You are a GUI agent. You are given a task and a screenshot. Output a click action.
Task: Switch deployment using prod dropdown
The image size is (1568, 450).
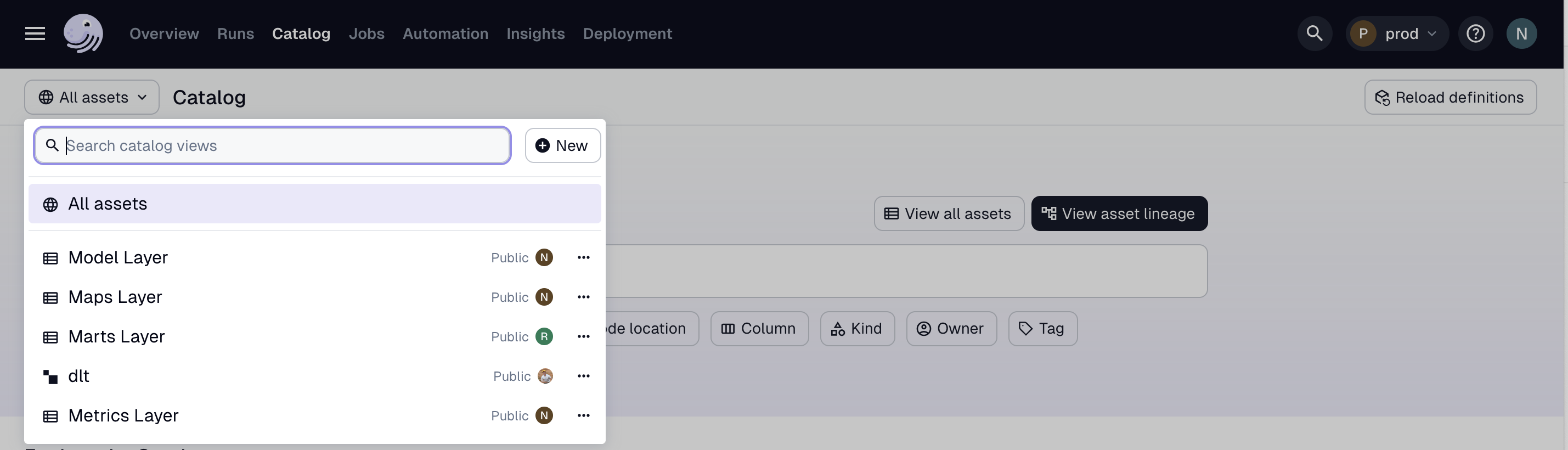(1397, 33)
